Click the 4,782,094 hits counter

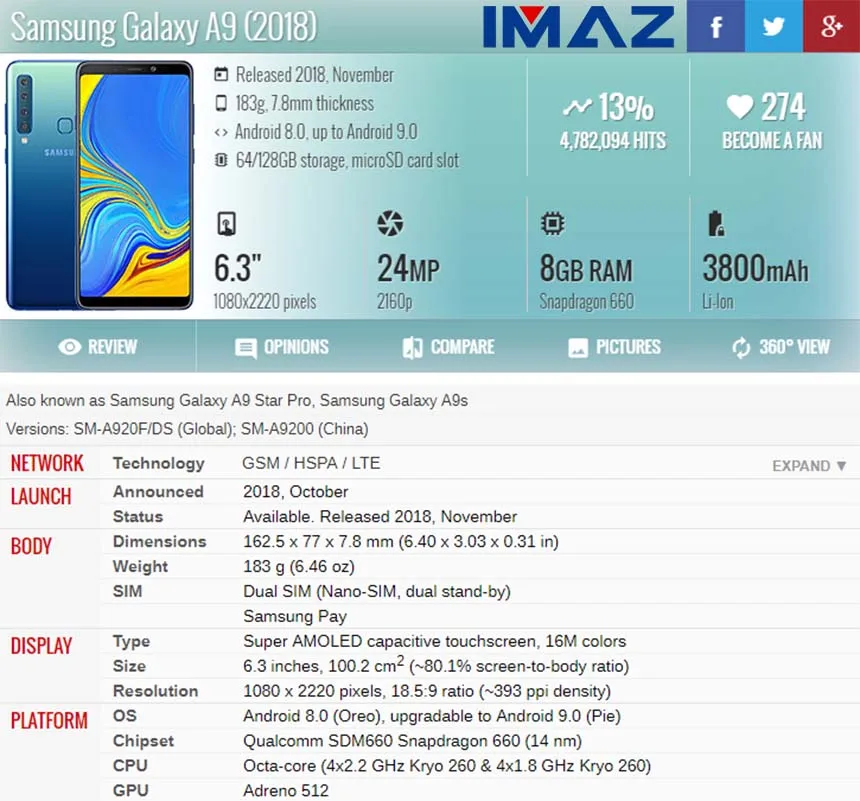[x=613, y=140]
